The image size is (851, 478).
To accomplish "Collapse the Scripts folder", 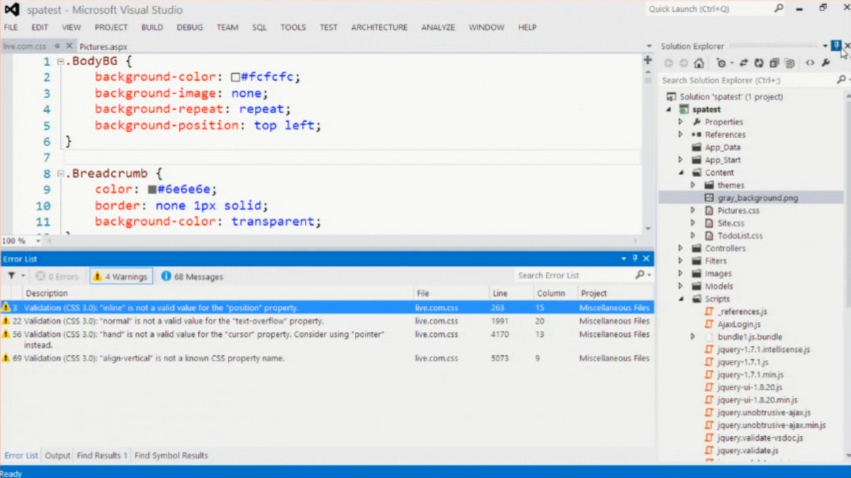I will pyautogui.click(x=681, y=299).
